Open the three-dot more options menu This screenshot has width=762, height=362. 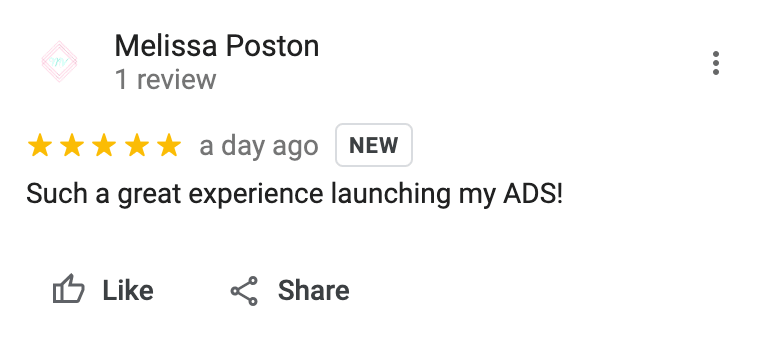click(x=715, y=63)
